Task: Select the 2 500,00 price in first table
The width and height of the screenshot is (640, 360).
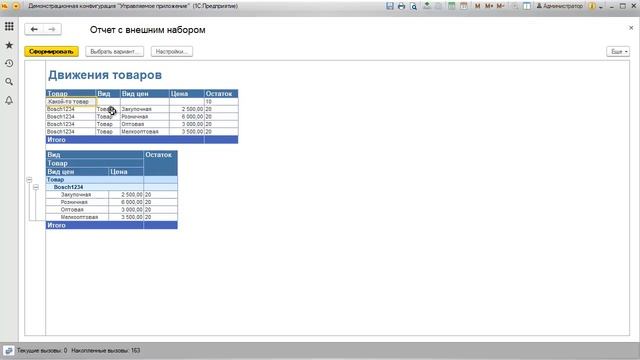Action: [x=187, y=109]
